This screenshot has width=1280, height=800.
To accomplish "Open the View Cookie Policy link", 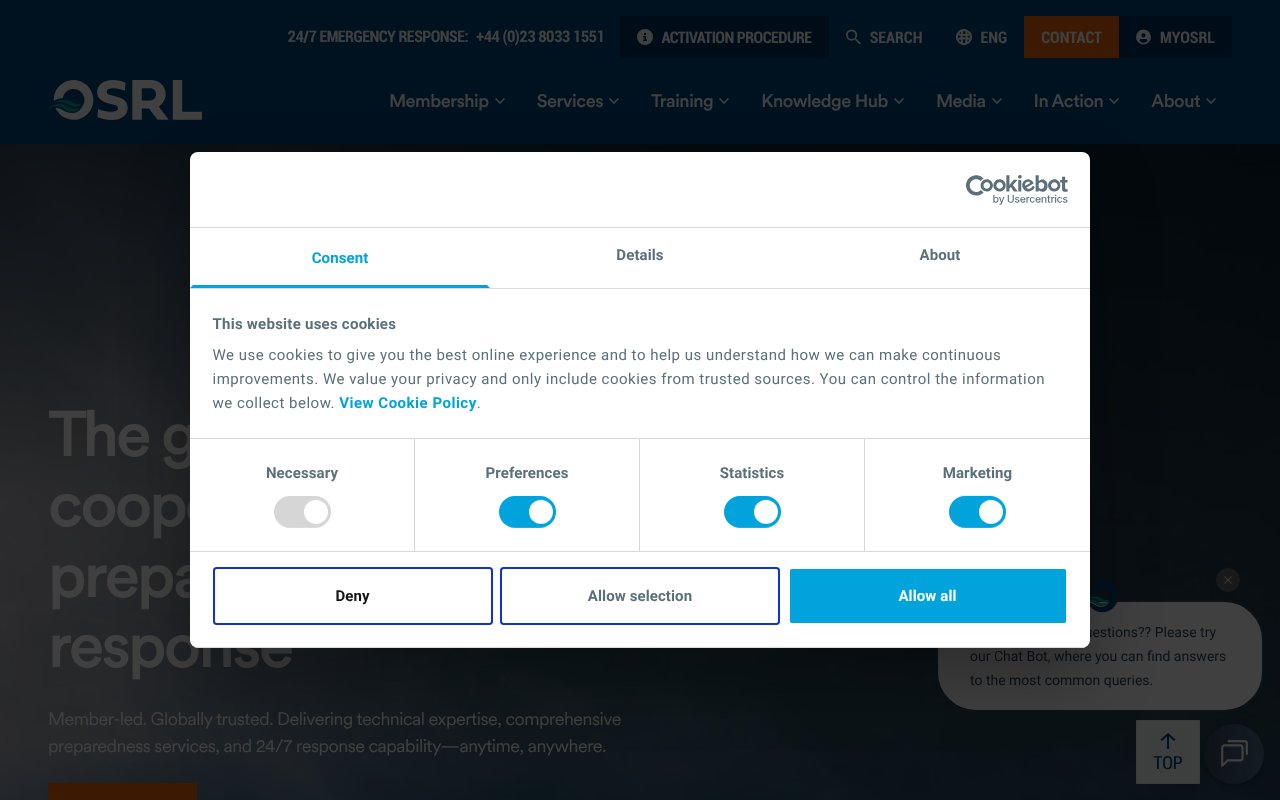I will [x=407, y=403].
